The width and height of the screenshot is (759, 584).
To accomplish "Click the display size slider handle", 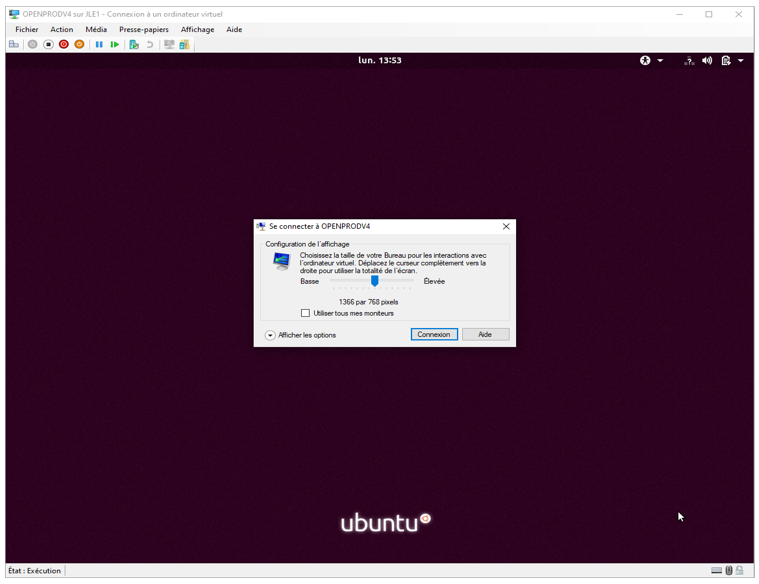I will [375, 281].
